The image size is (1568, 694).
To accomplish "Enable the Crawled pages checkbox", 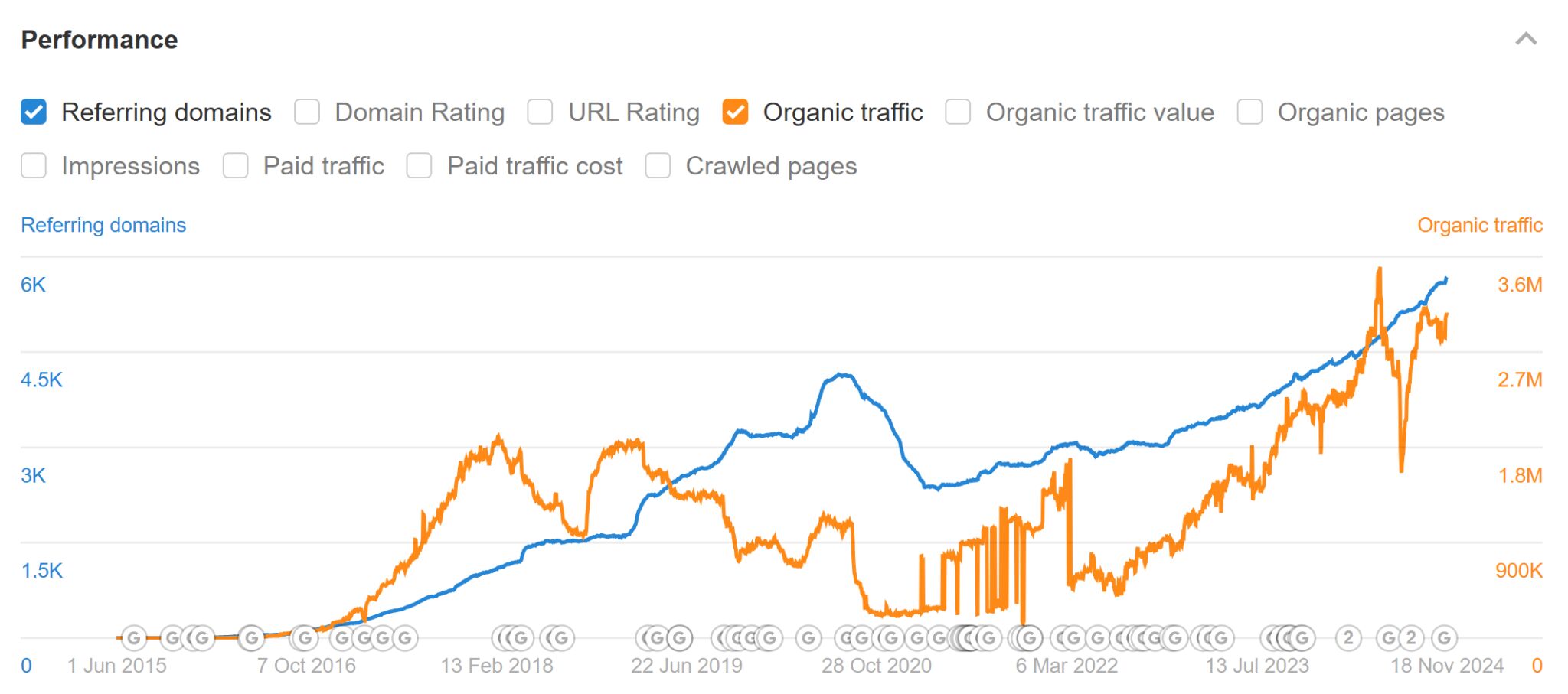I will pos(658,165).
